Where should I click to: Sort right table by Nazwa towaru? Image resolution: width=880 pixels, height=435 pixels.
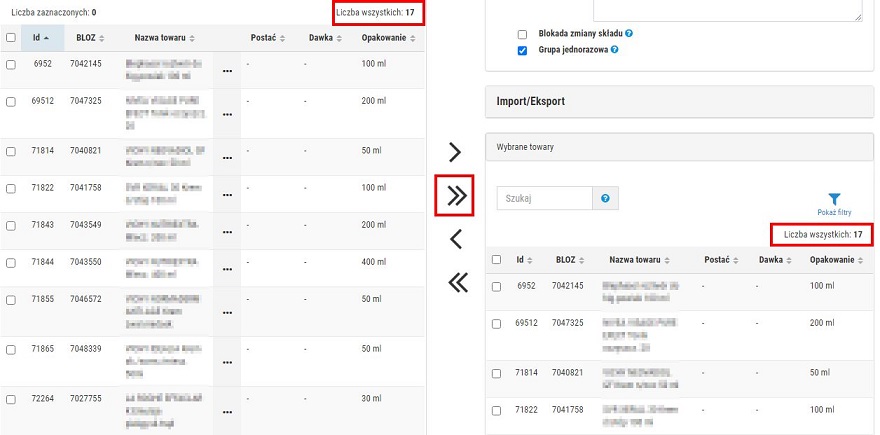pos(639,260)
